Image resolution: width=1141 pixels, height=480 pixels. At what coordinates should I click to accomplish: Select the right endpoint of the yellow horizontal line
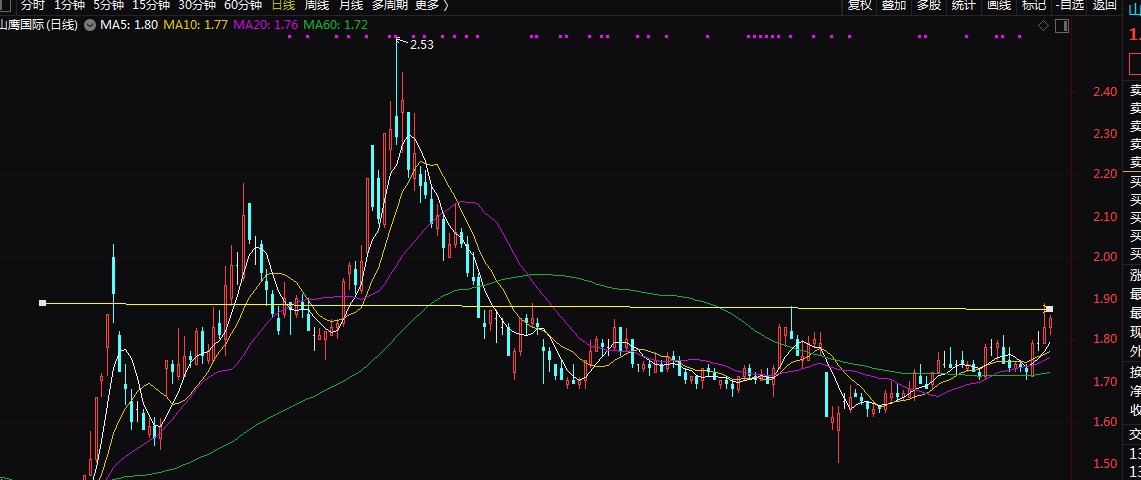click(1049, 309)
